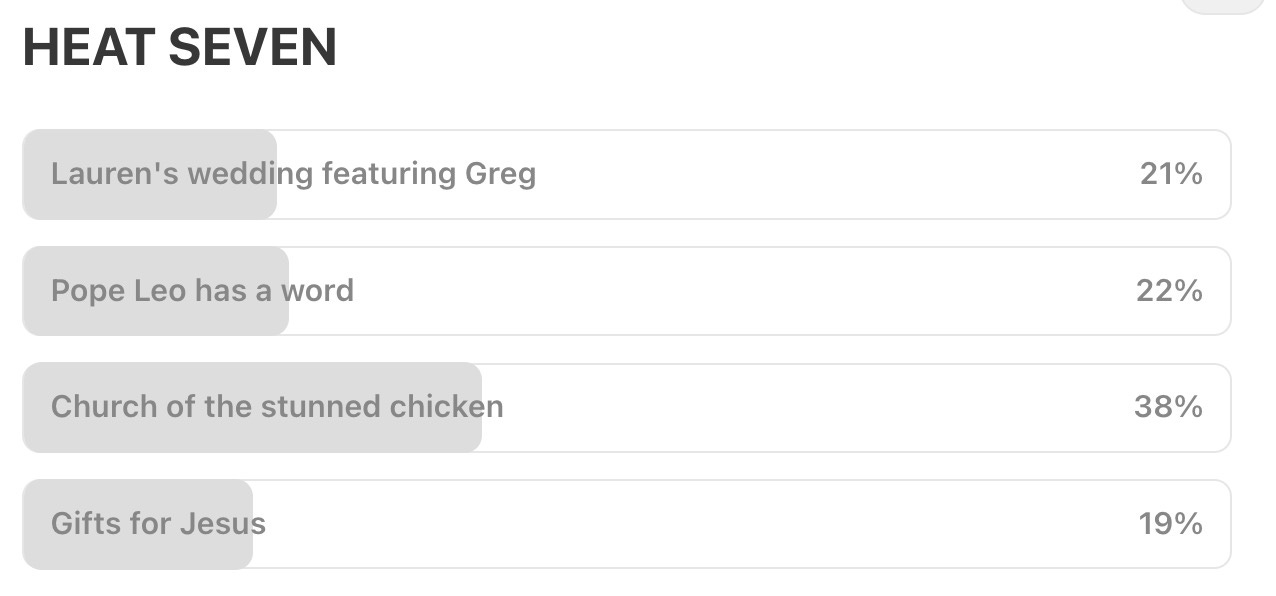Click the gray fill bar behind "Pope Leo"
The height and width of the screenshot is (596, 1276).
(155, 291)
